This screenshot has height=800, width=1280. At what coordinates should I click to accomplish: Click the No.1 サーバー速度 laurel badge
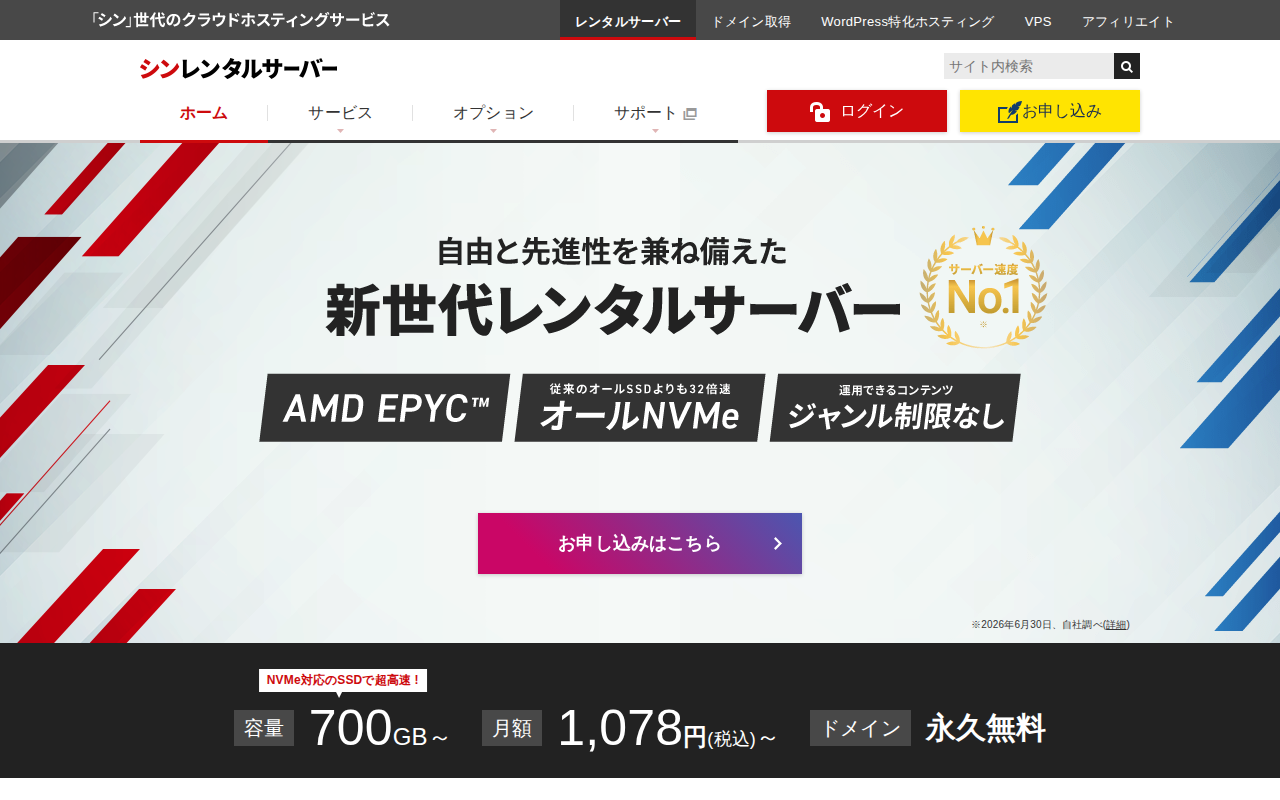tap(983, 287)
